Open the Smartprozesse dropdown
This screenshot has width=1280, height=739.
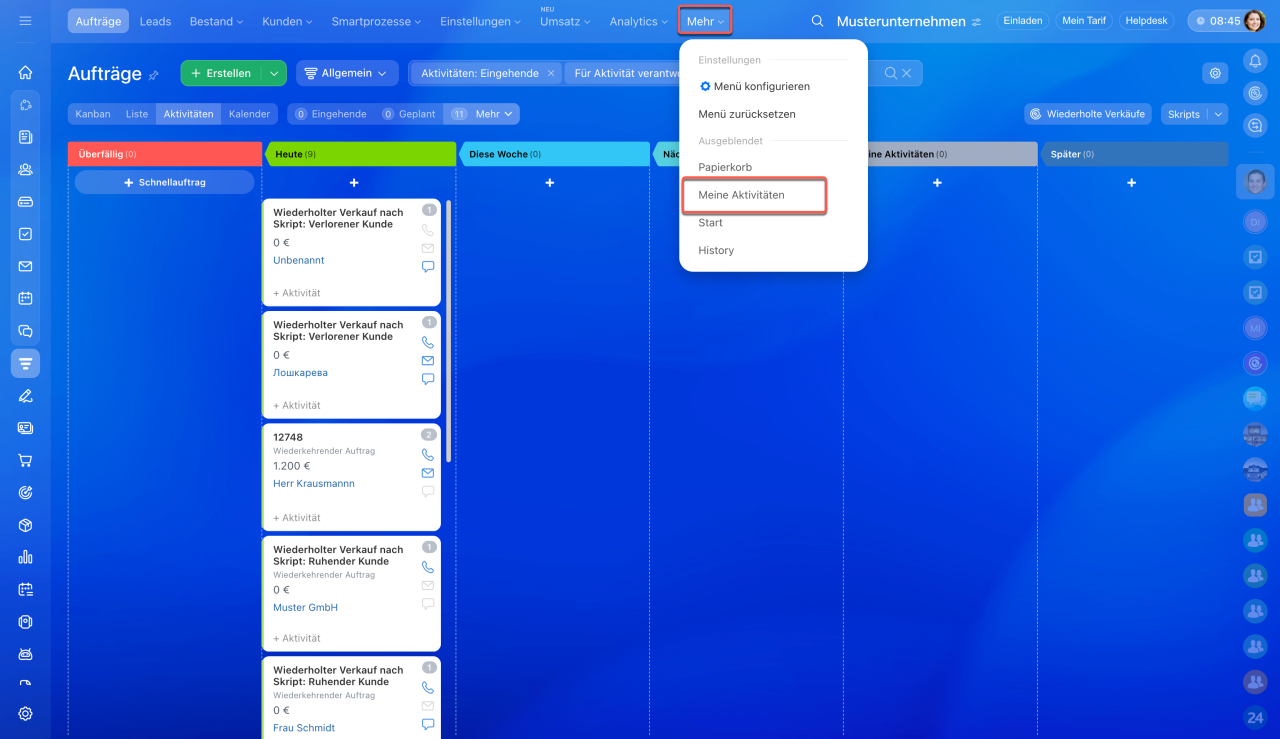coord(378,21)
